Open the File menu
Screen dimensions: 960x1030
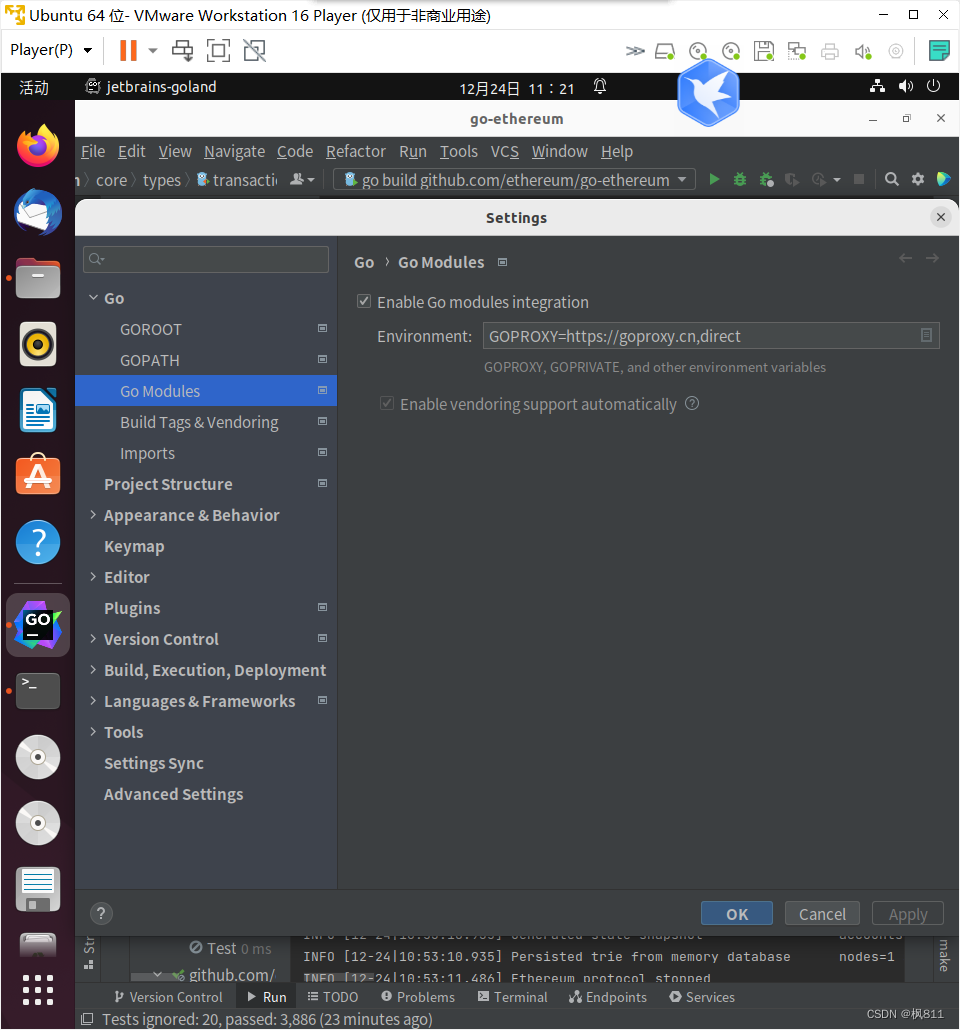(92, 151)
